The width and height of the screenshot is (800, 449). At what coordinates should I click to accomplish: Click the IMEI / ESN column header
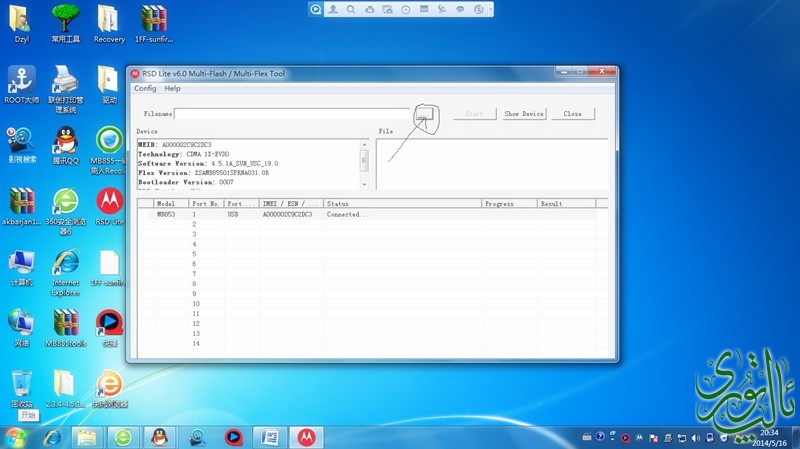point(291,204)
